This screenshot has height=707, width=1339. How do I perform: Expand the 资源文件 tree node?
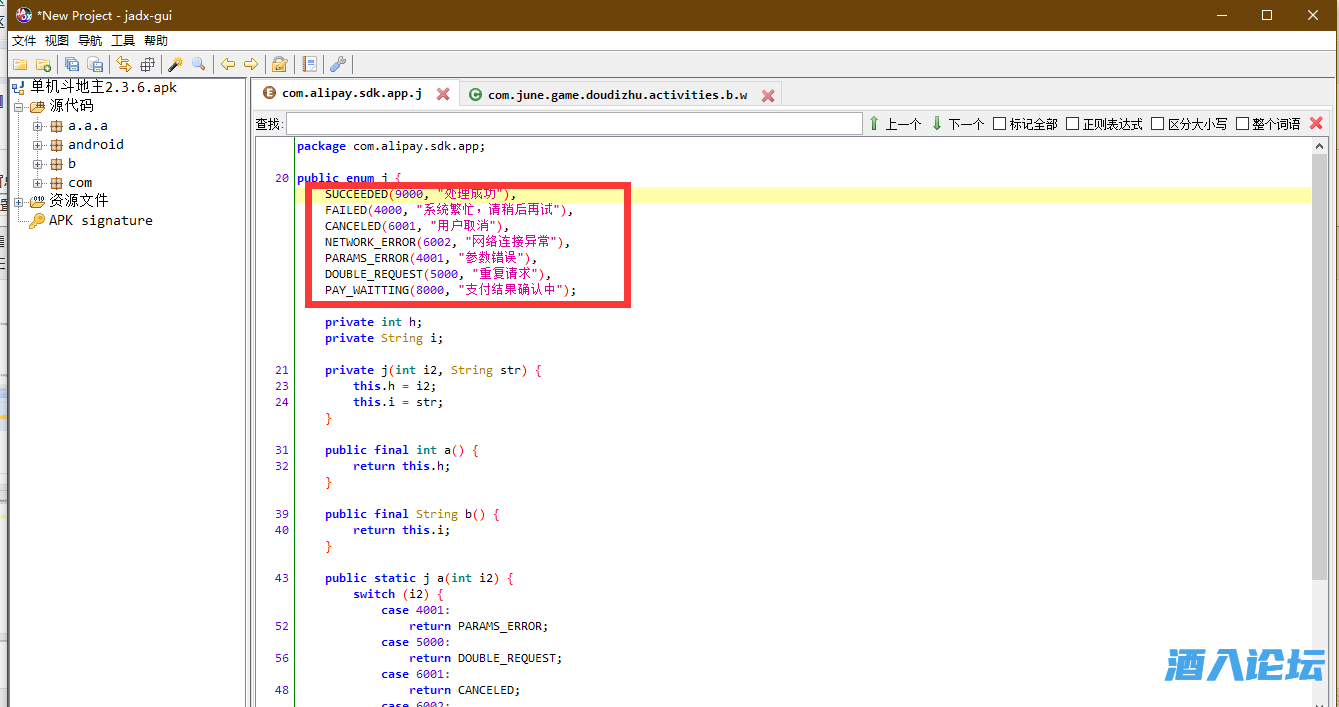tap(19, 201)
